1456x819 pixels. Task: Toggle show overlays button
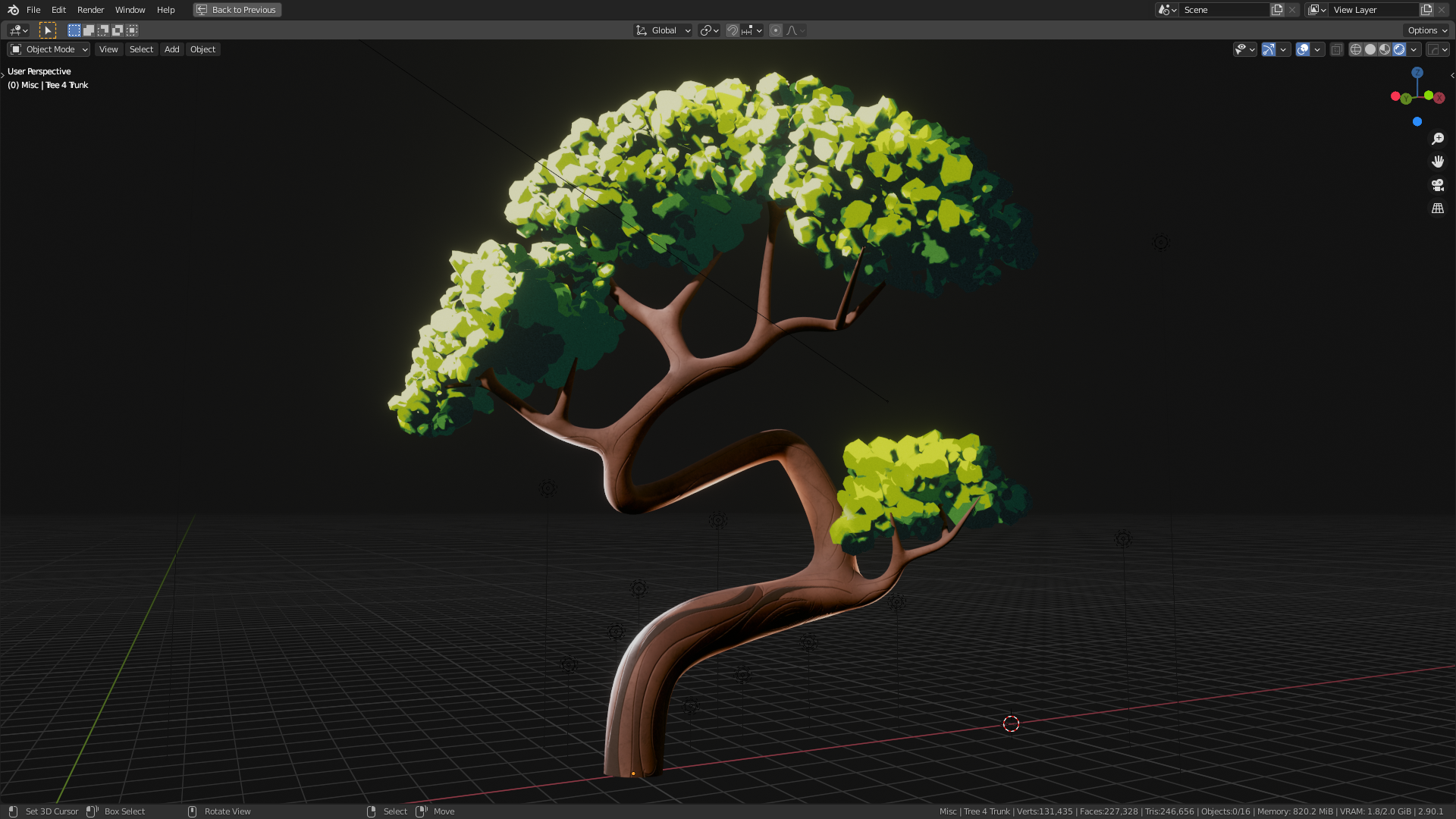click(1303, 49)
